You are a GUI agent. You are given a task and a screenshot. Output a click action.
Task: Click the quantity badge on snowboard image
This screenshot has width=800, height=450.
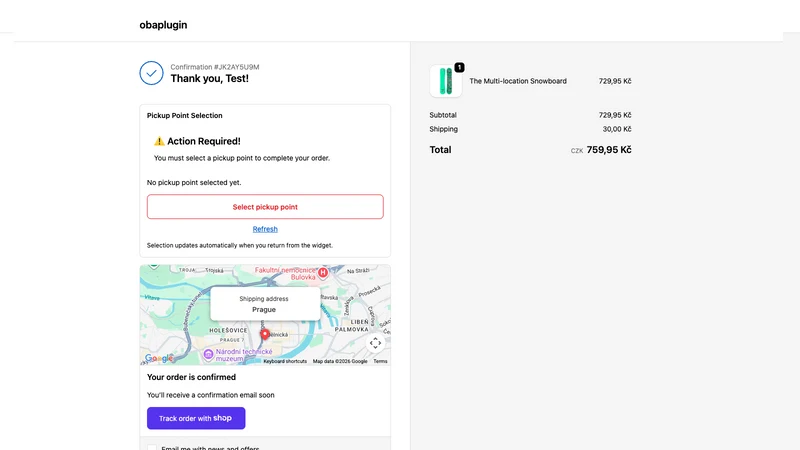(459, 67)
